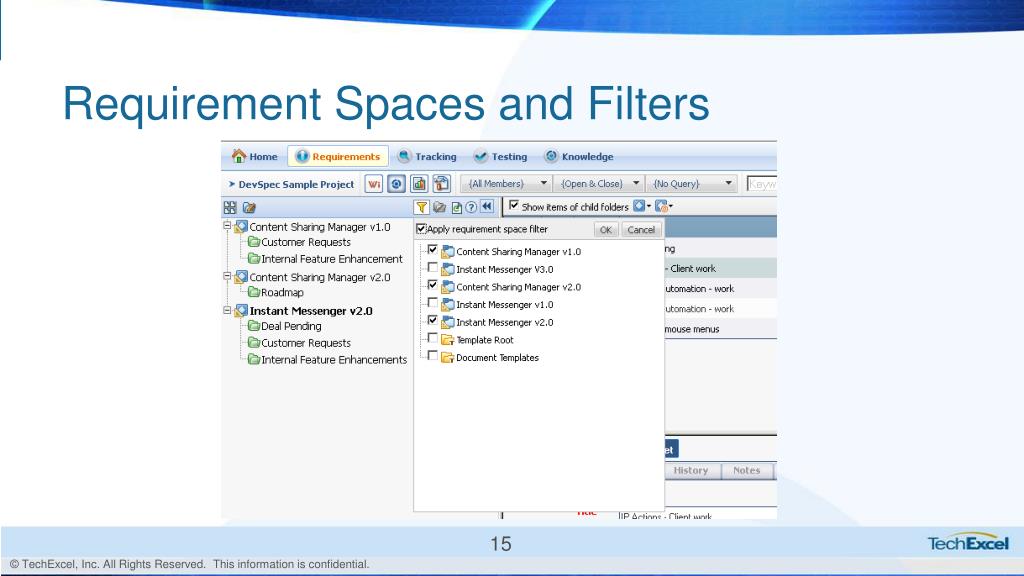This screenshot has height=576, width=1024.
Task: Select the bold Instant Messenger v2.0 tree node
Action: tap(311, 311)
